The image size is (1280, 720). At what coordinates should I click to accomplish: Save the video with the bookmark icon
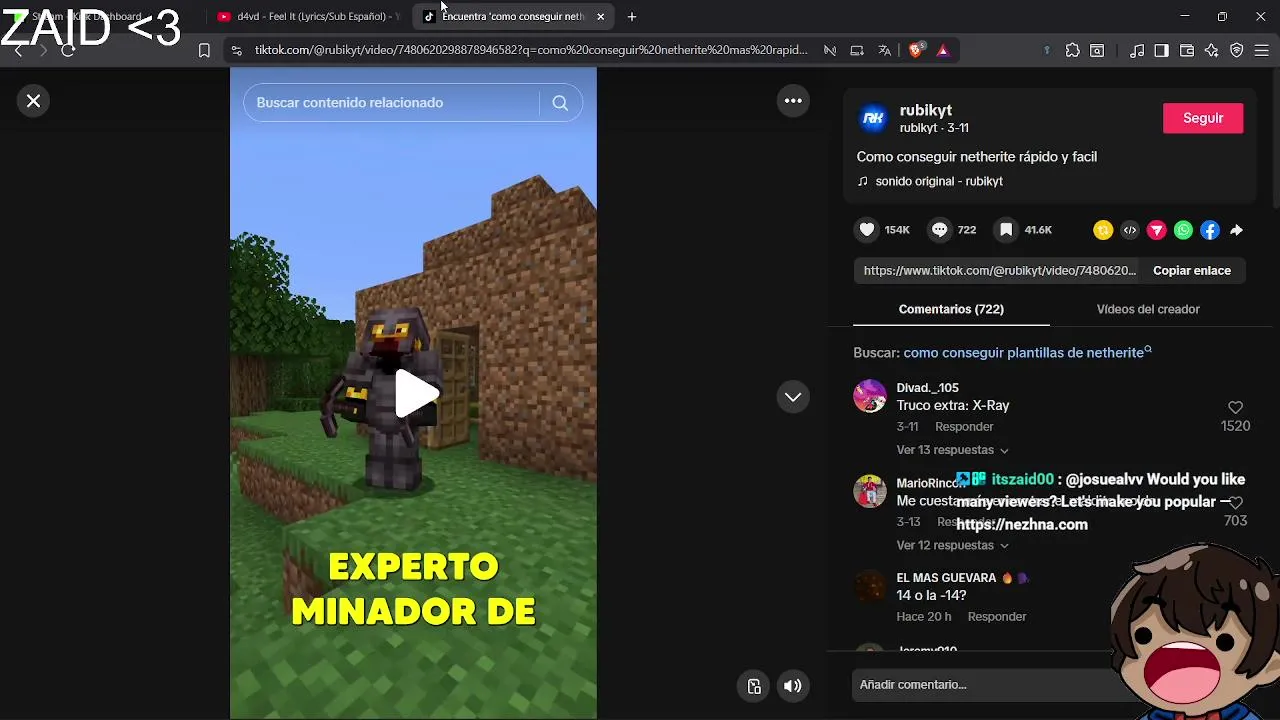tap(1006, 230)
